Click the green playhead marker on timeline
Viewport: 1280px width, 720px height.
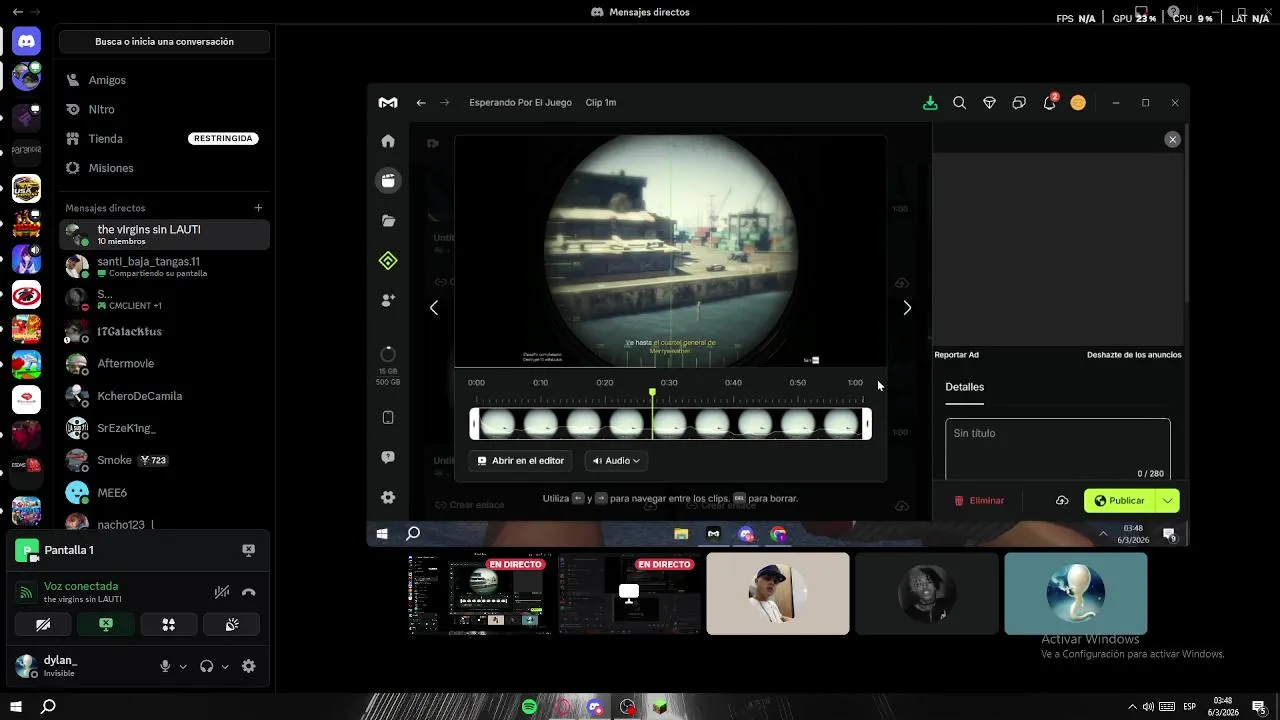tap(652, 392)
